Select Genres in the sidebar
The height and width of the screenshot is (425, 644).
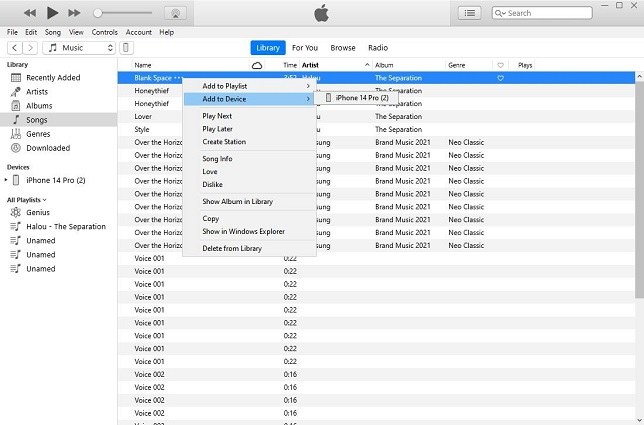[58, 134]
